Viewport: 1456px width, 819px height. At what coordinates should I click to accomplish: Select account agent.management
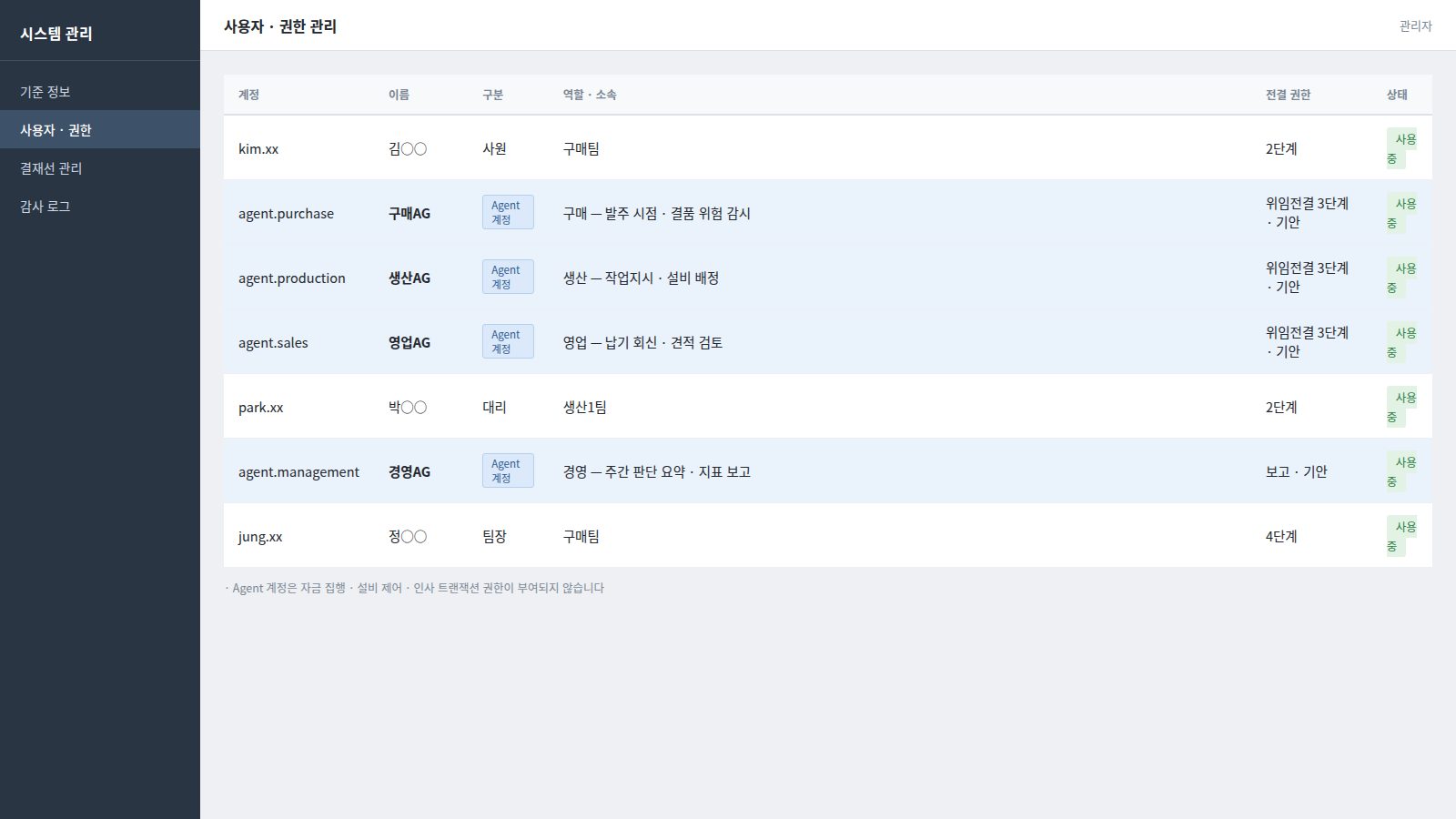point(298,471)
